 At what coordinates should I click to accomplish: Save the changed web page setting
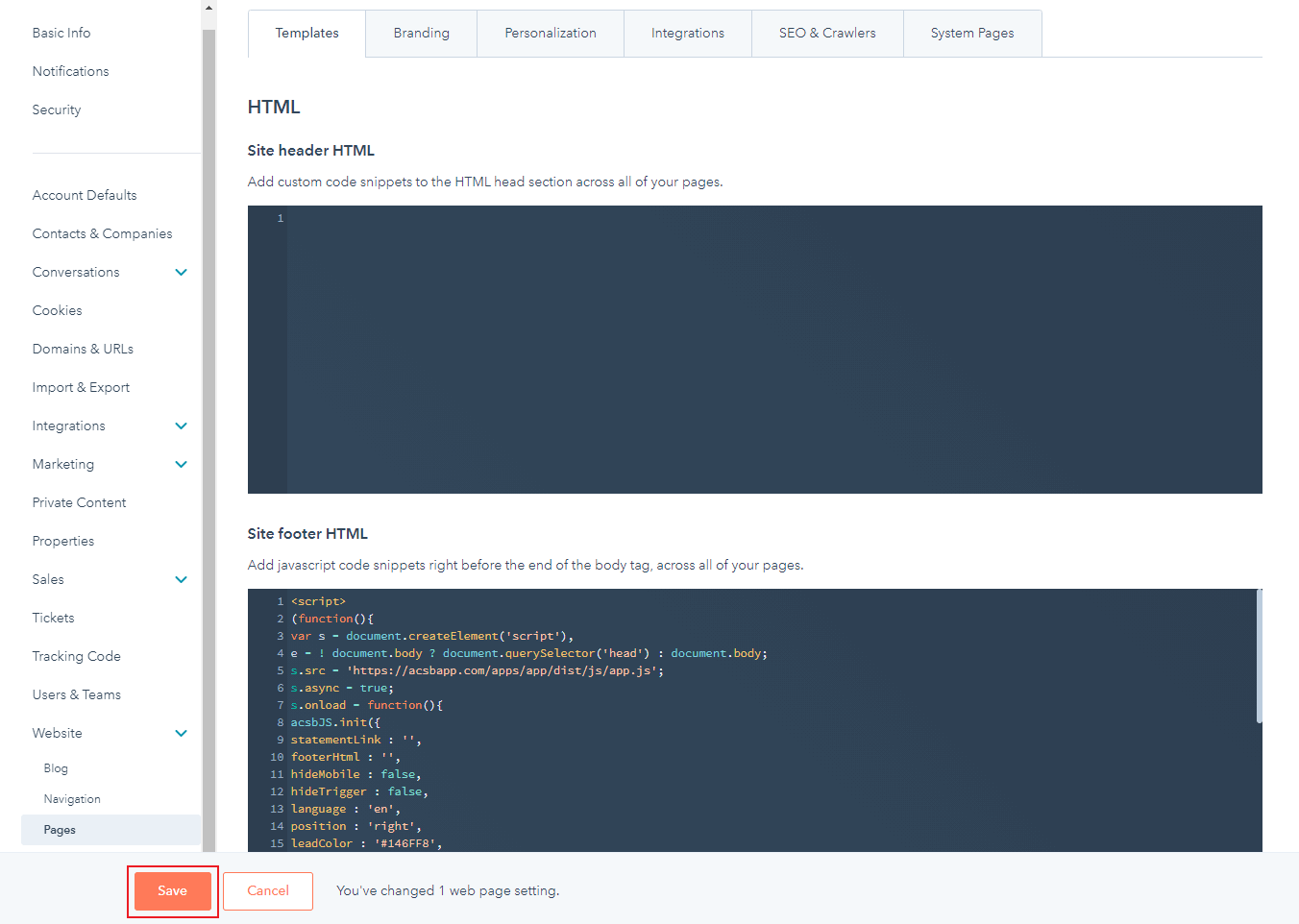pyautogui.click(x=172, y=890)
